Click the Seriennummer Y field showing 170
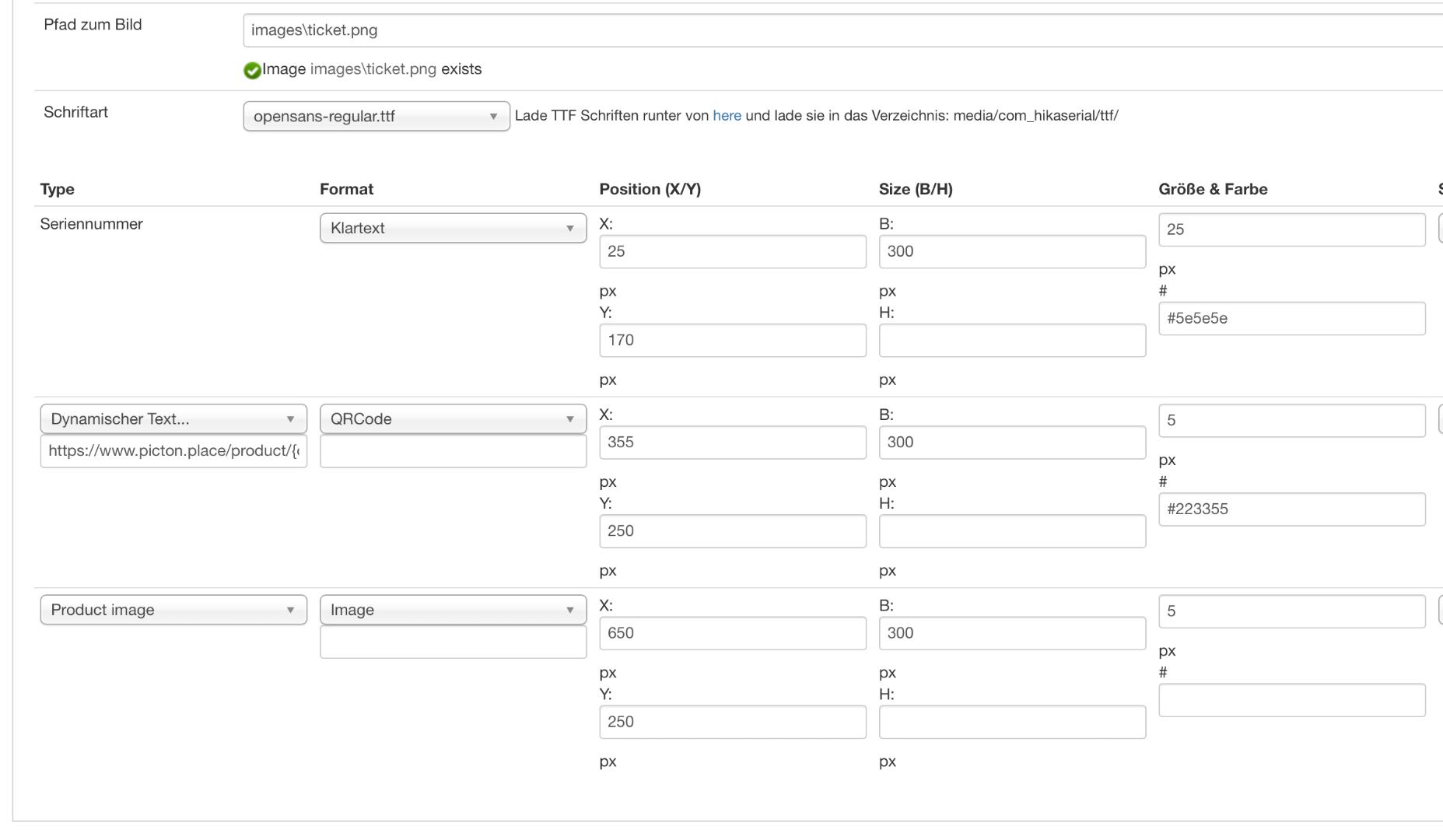The height and width of the screenshot is (840, 1443). point(732,341)
